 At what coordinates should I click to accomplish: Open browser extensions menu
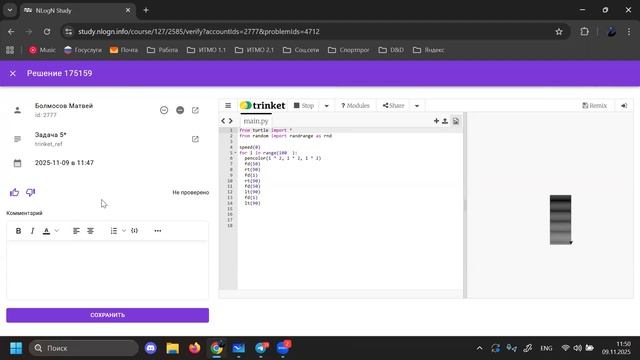pyautogui.click(x=584, y=31)
